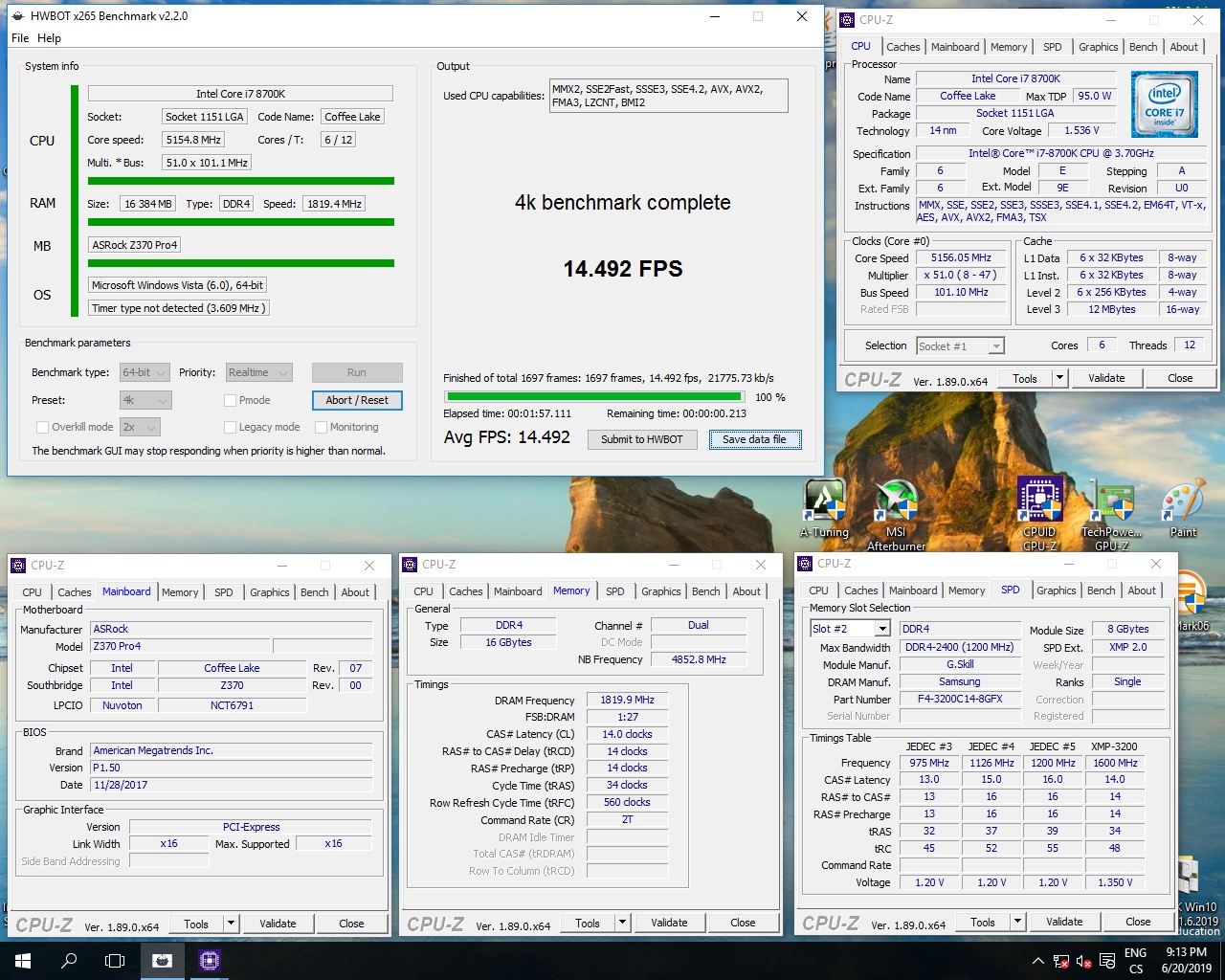The height and width of the screenshot is (980, 1225).
Task: Click taskbar search icon
Action: click(69, 960)
